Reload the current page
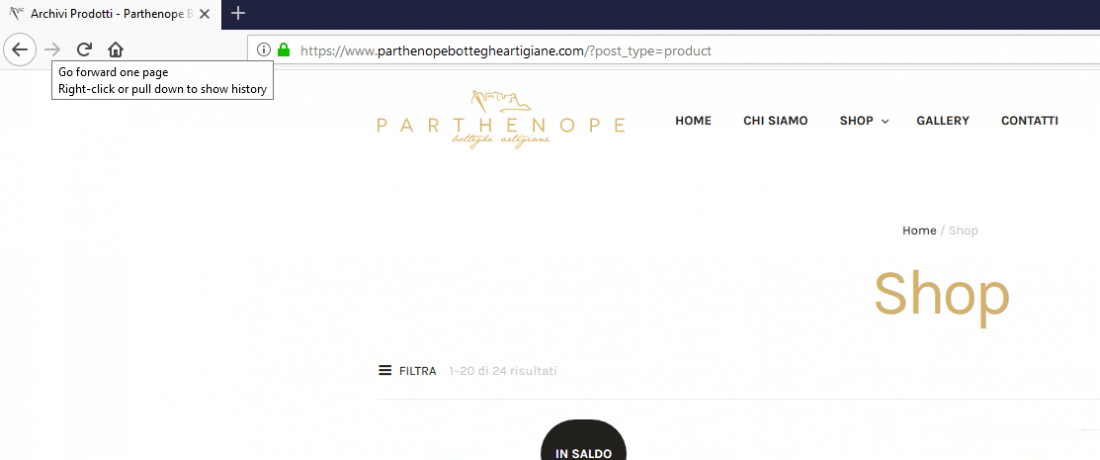1100x460 pixels. tap(84, 49)
